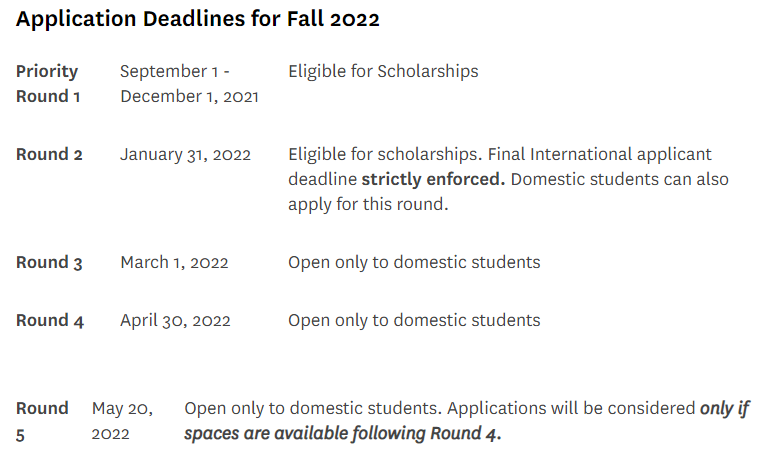Click the italic only if text in Round 5

pos(725,409)
